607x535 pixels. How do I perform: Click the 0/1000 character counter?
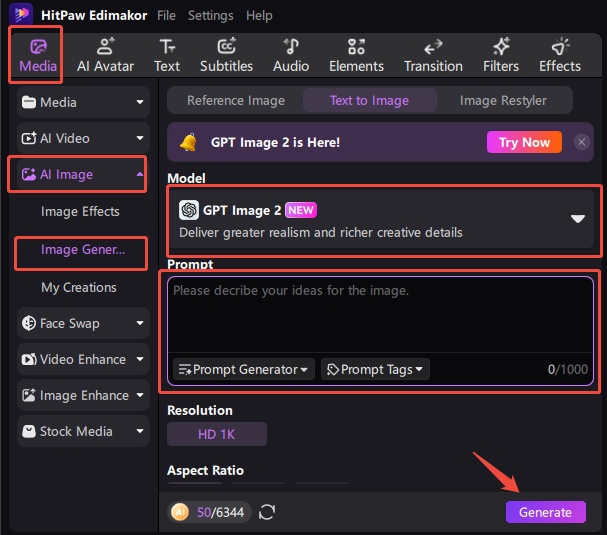click(x=568, y=369)
